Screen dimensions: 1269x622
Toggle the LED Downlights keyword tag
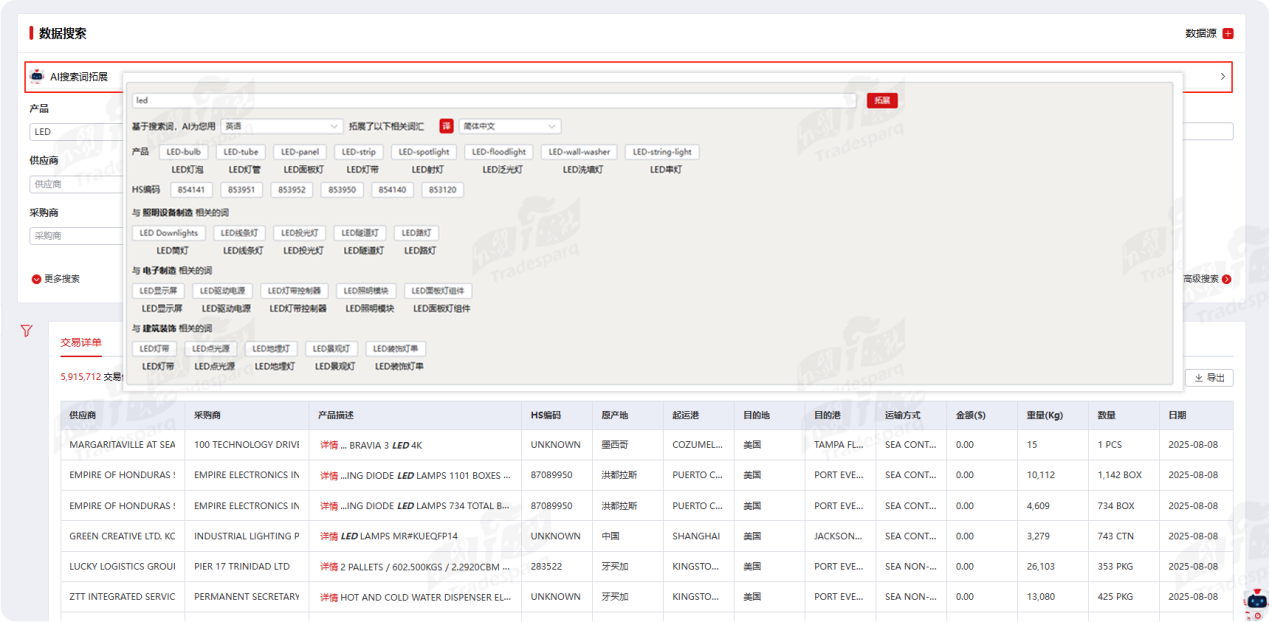click(x=168, y=233)
